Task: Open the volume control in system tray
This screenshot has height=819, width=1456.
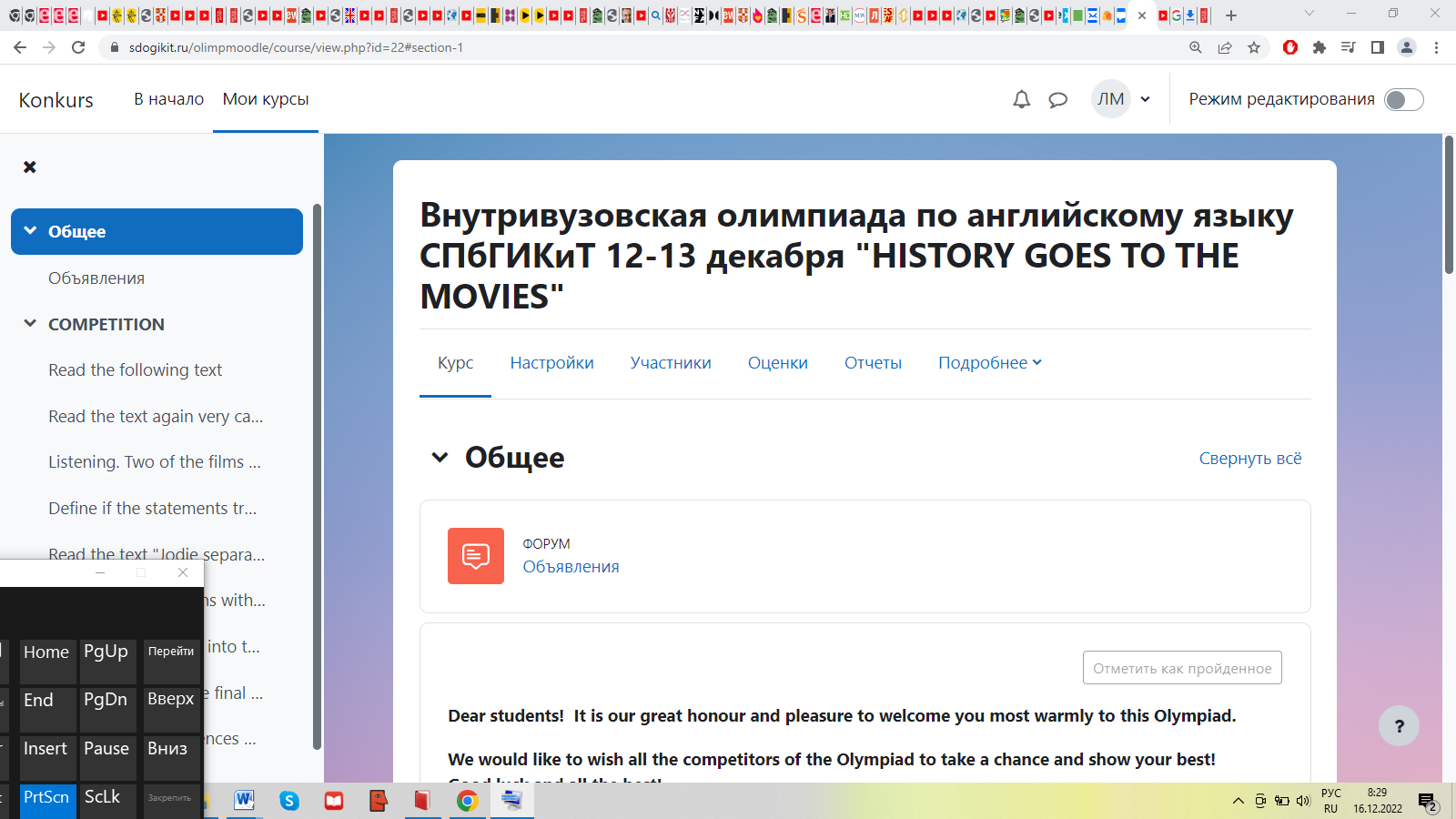Action: 1303,801
